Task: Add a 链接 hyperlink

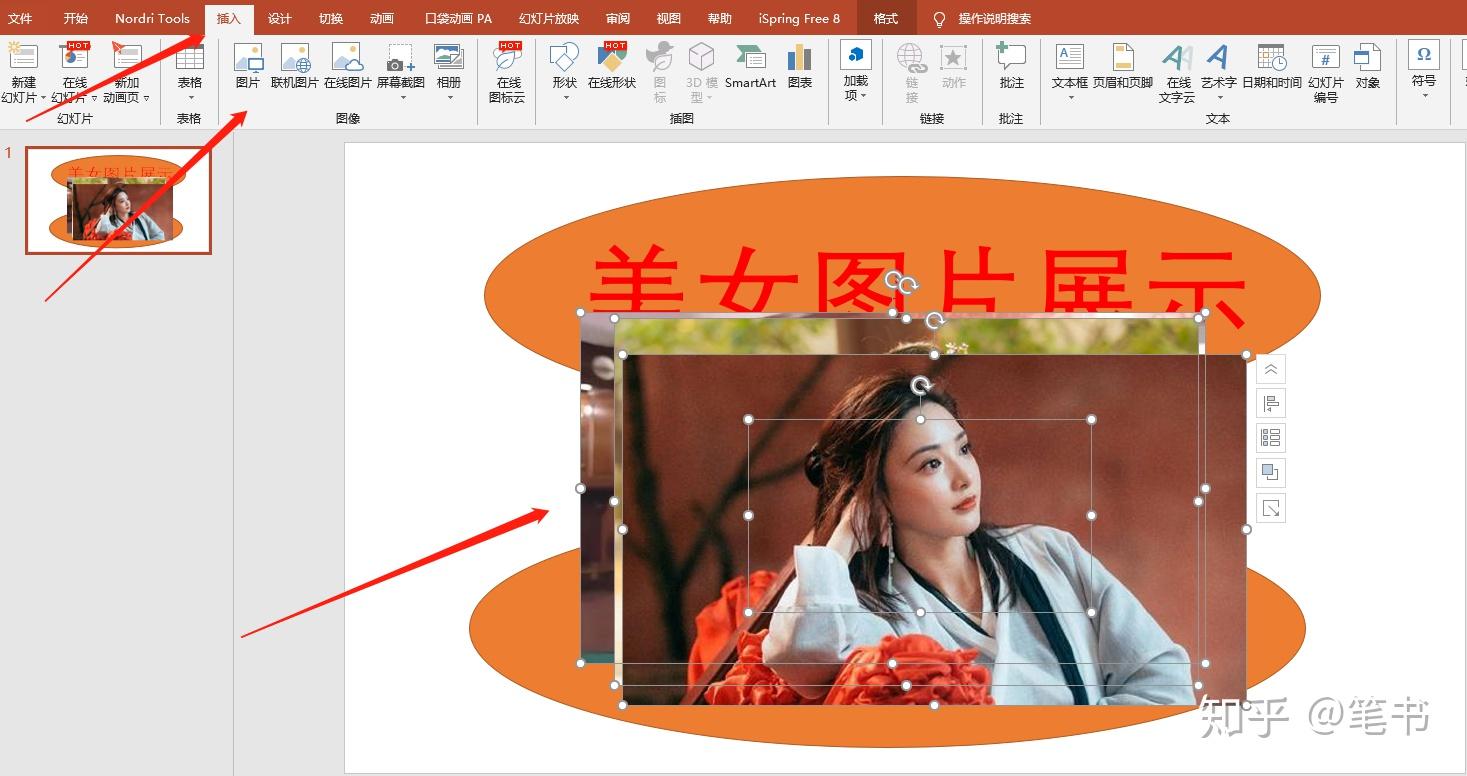Action: 910,70
